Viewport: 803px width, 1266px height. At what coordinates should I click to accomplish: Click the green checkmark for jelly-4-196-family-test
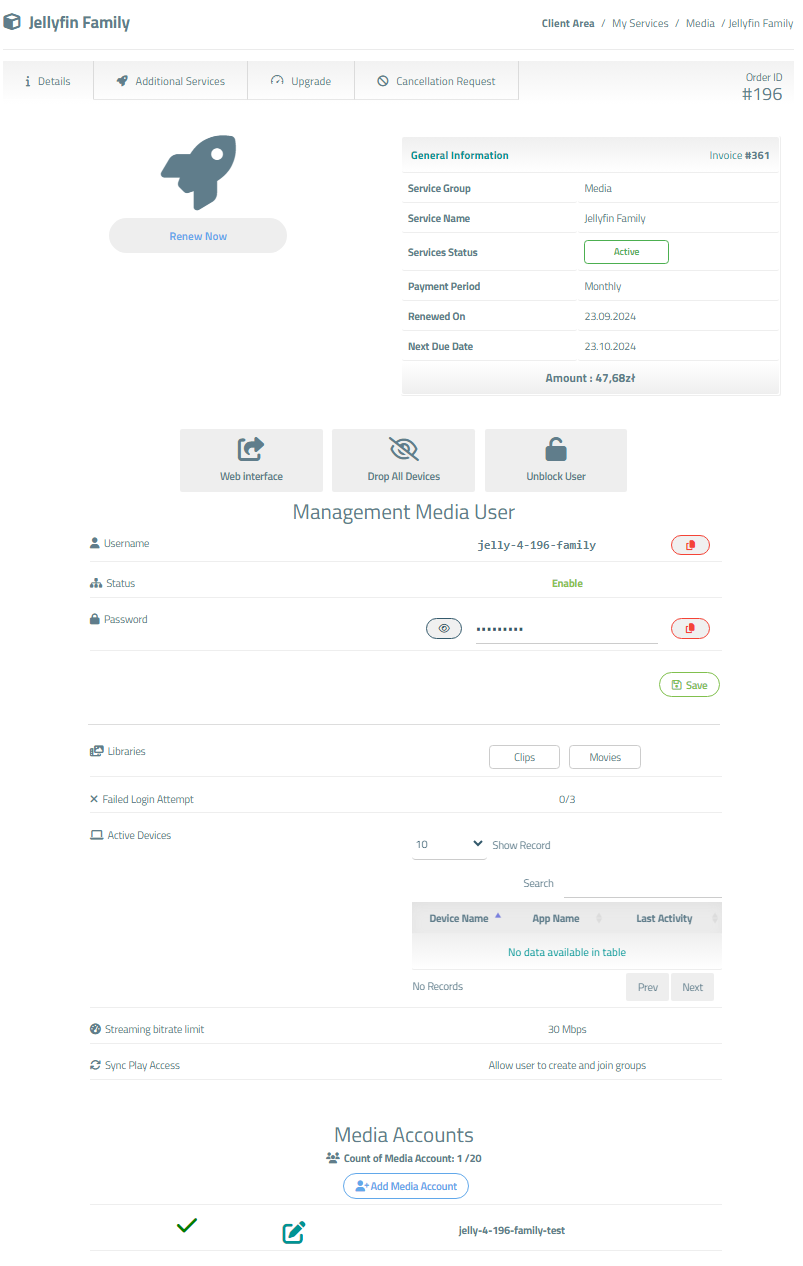[186, 1225]
